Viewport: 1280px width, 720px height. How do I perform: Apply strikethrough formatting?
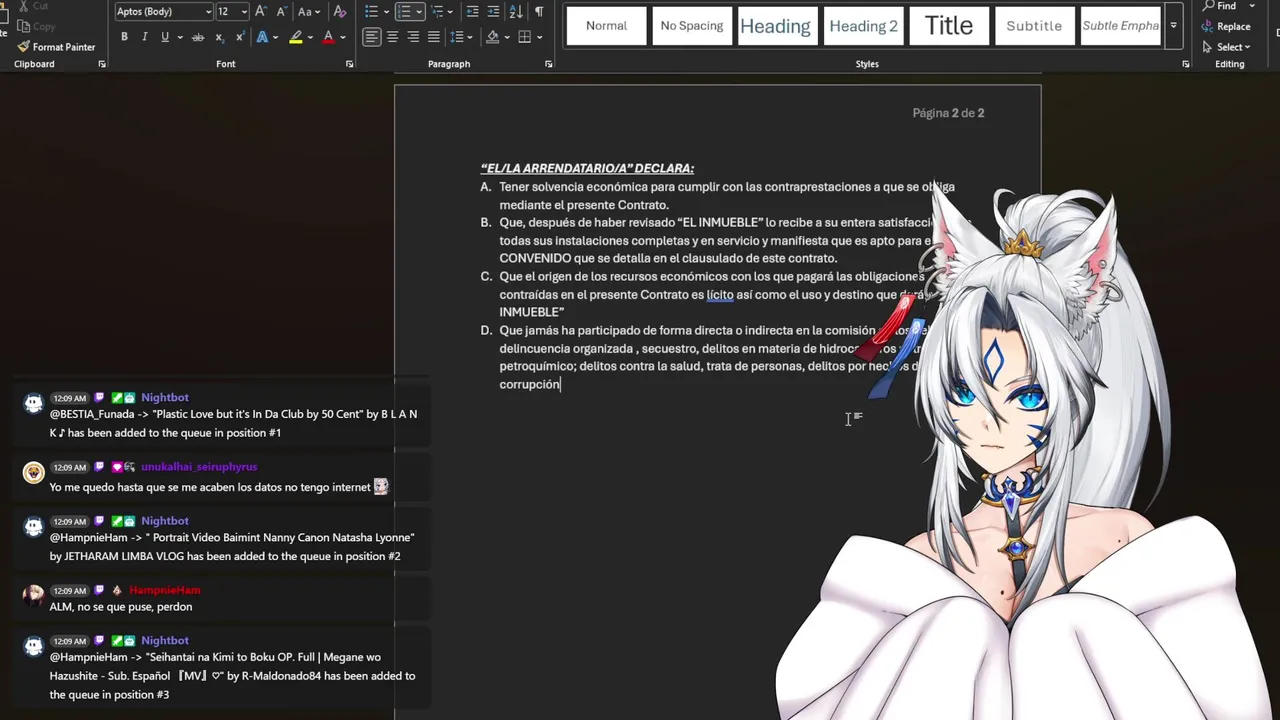[x=198, y=37]
